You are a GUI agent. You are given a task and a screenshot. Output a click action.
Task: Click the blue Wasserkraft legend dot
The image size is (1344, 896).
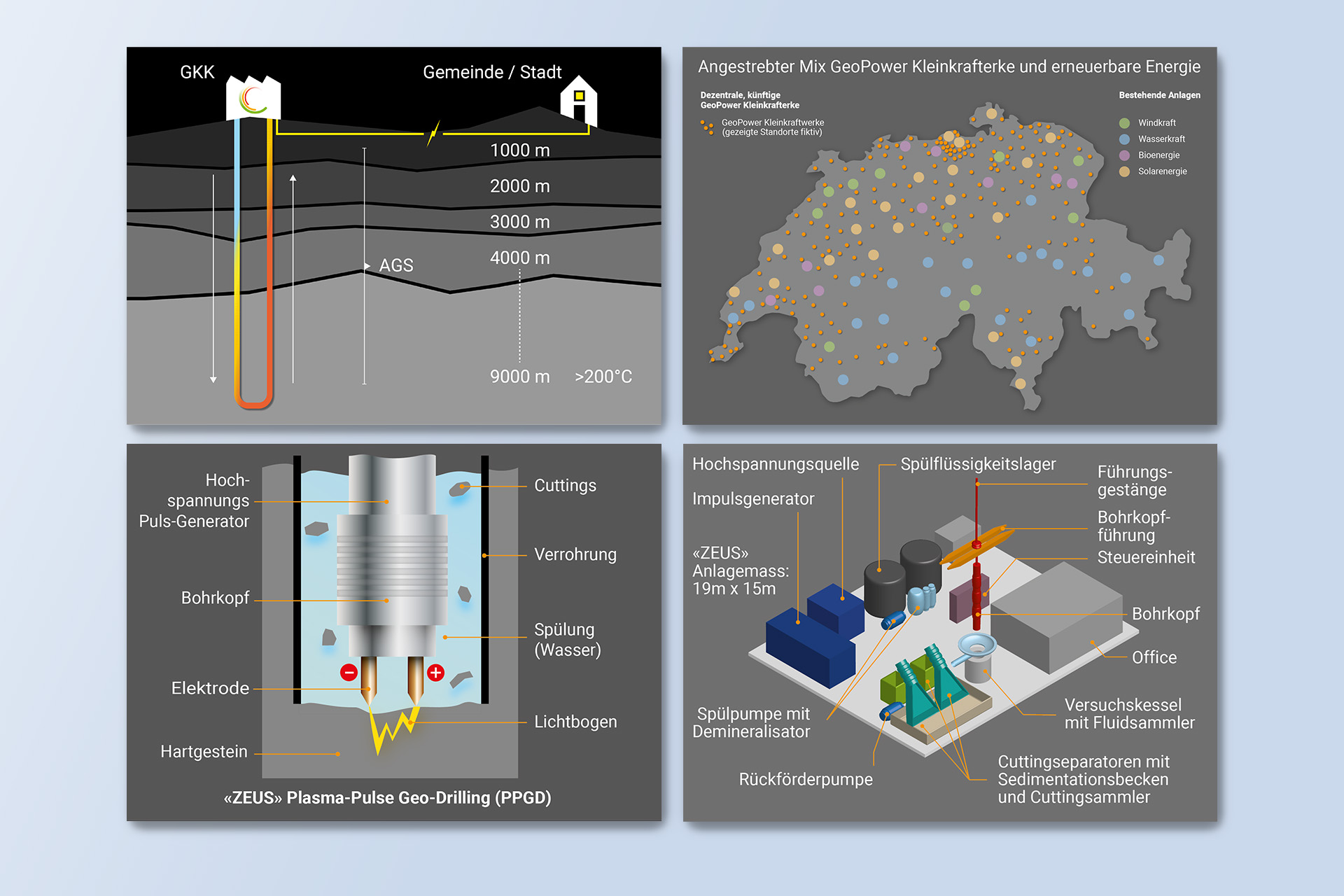[1124, 139]
